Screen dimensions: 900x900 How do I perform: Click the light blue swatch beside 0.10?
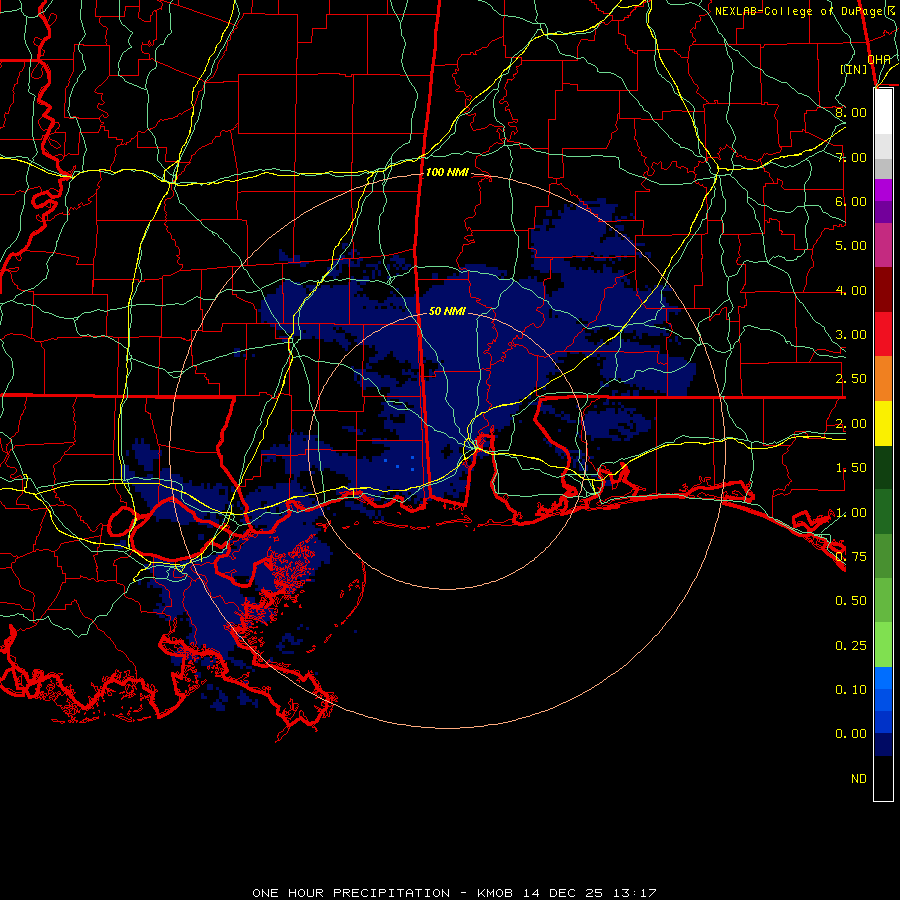(883, 678)
